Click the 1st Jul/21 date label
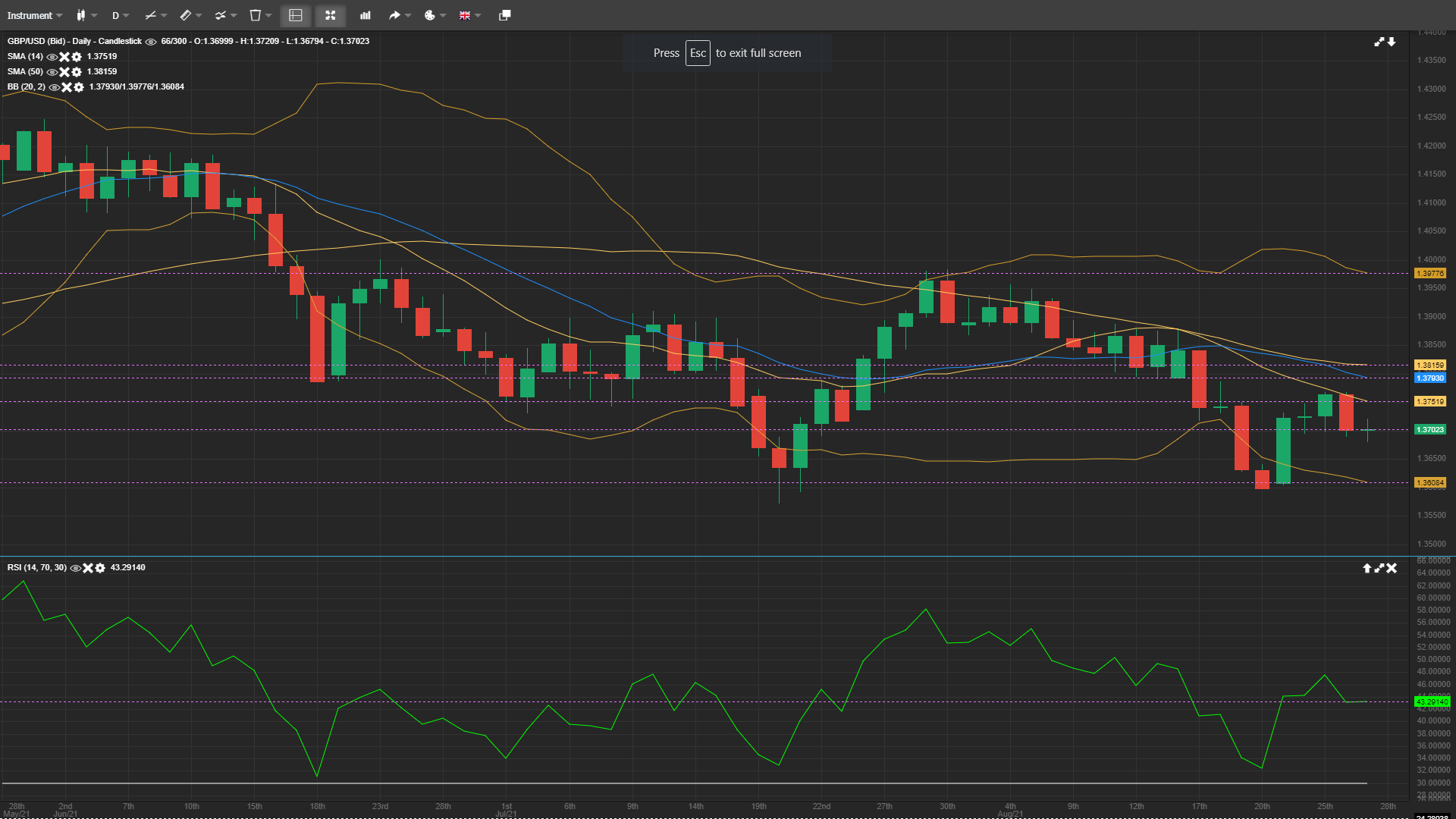 pyautogui.click(x=506, y=810)
